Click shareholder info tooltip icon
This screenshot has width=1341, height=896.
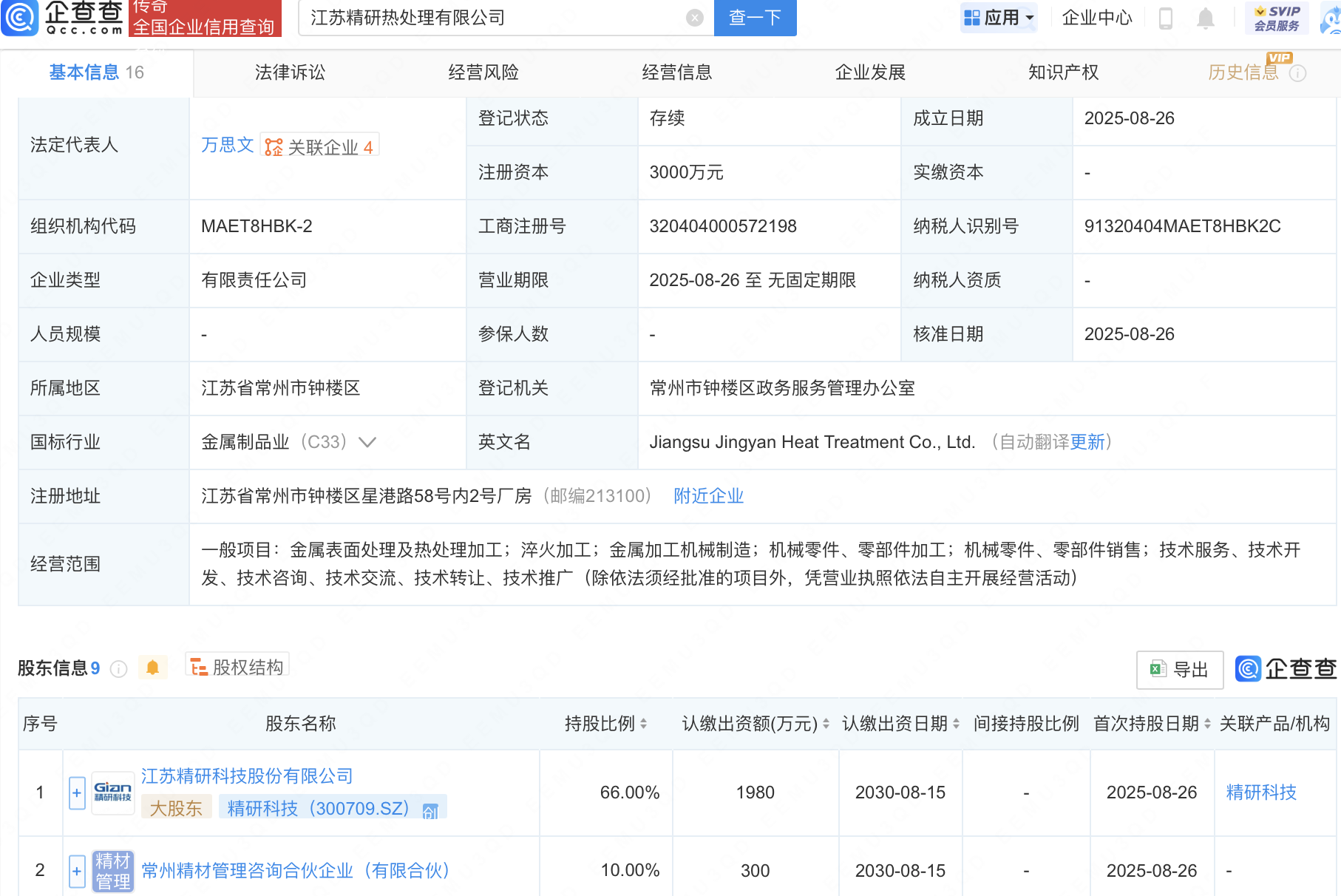click(118, 669)
